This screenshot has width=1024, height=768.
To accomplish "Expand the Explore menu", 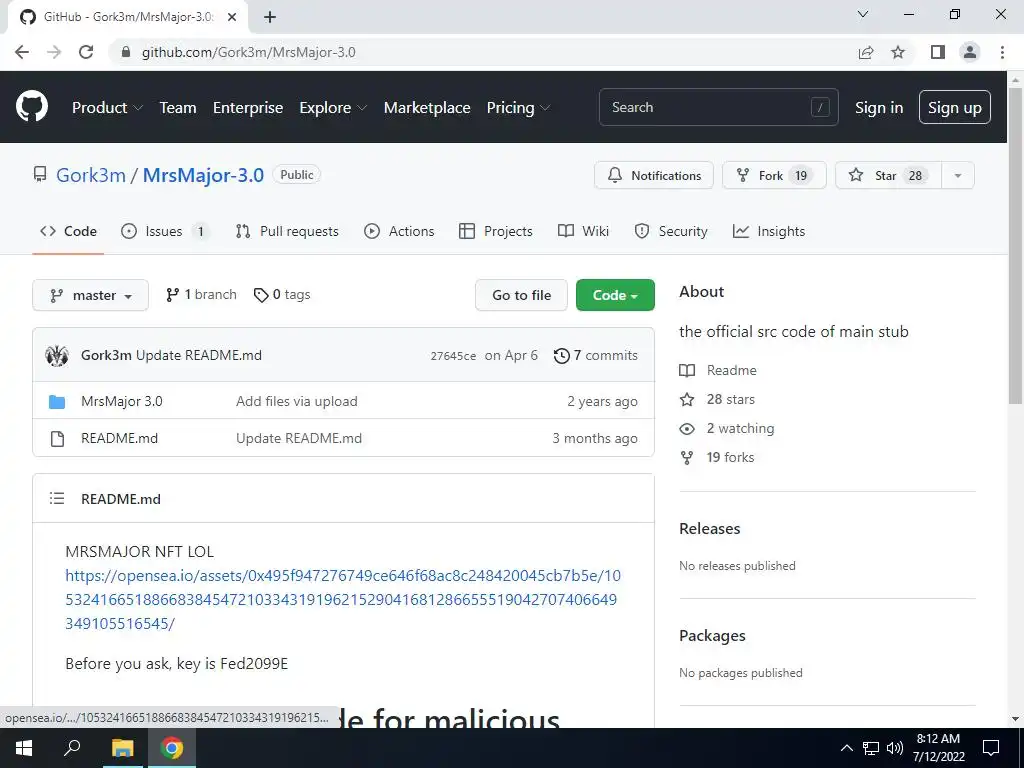I will click(x=333, y=108).
